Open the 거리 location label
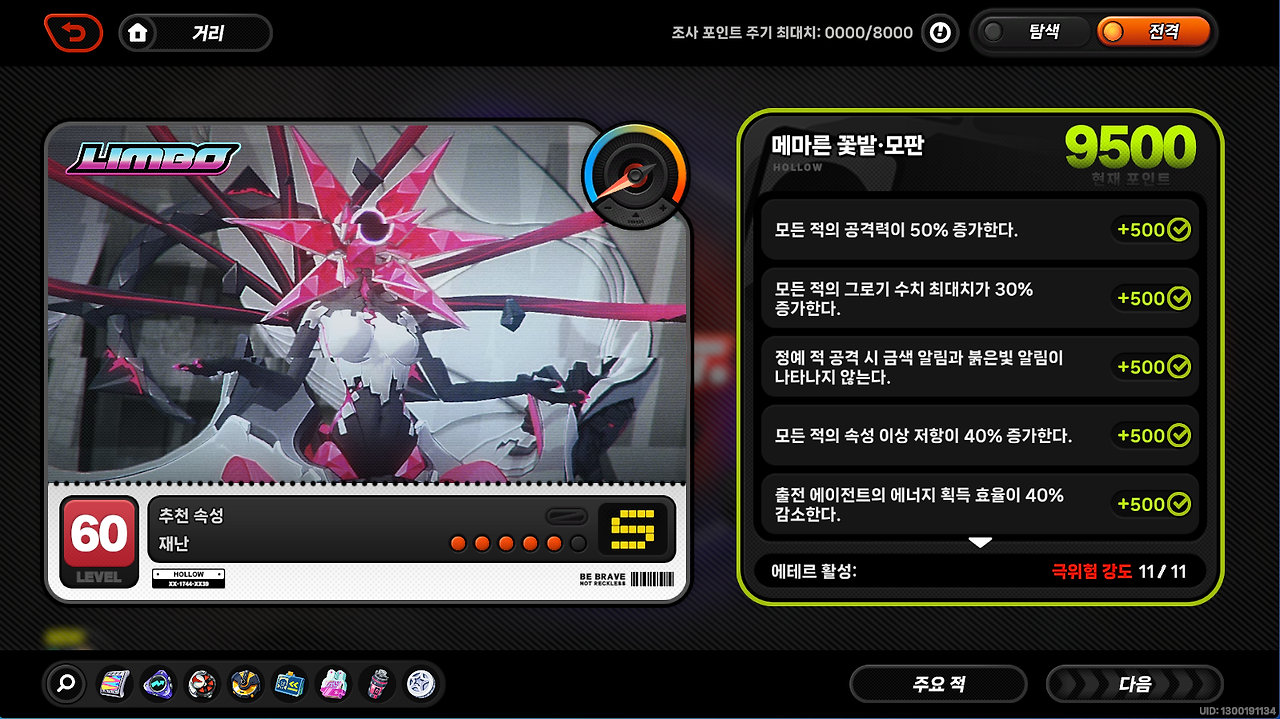 click(208, 33)
